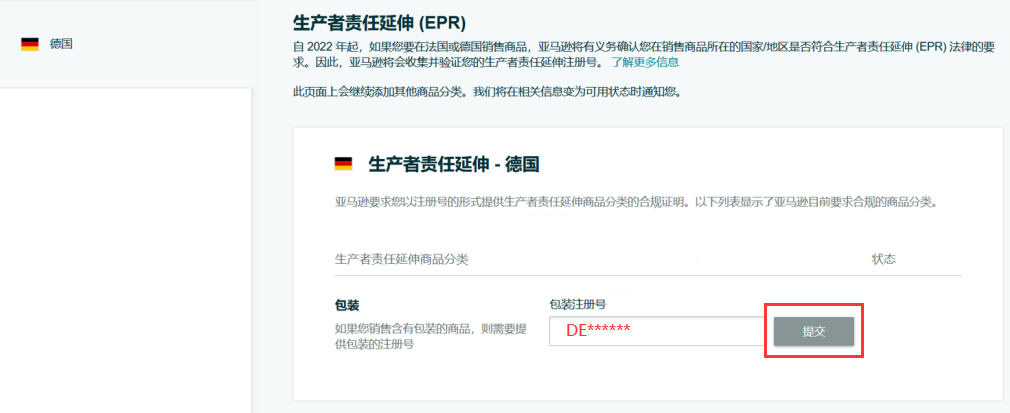The height and width of the screenshot is (413, 1010).
Task: Click the 生产者责任延伸 - 德国 card title
Action: click(x=453, y=164)
